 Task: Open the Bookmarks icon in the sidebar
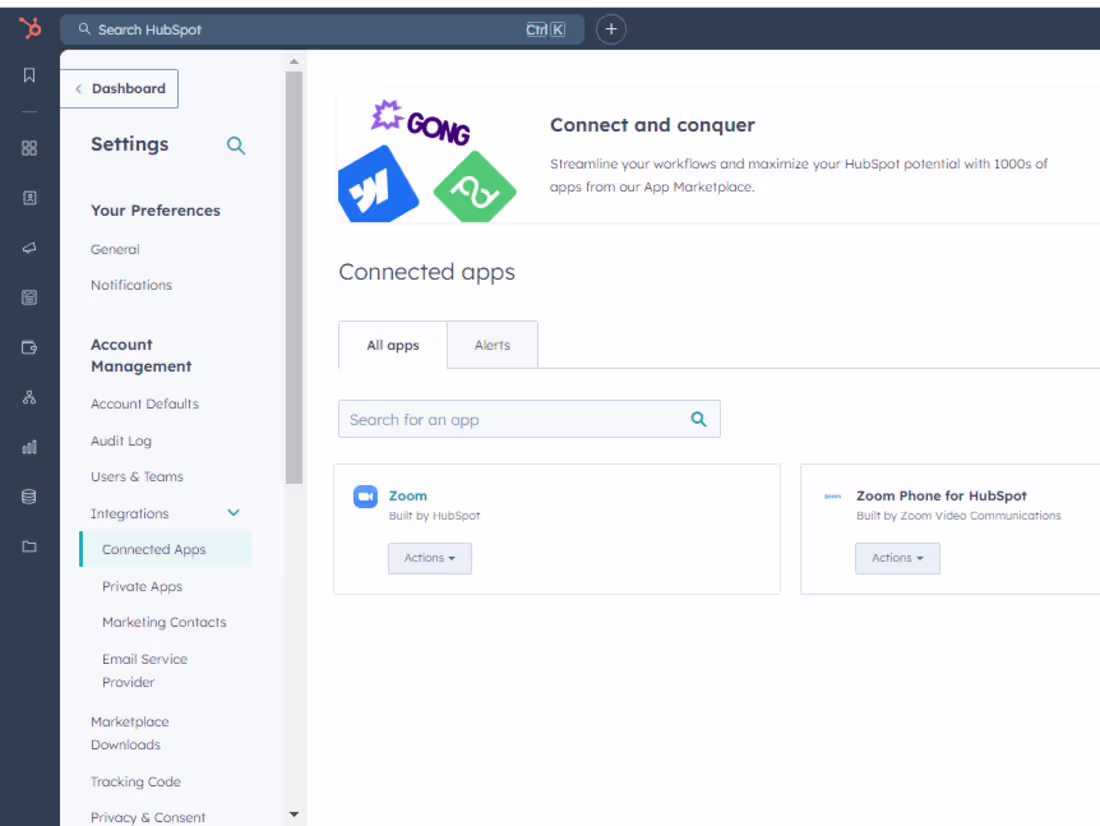pos(29,75)
